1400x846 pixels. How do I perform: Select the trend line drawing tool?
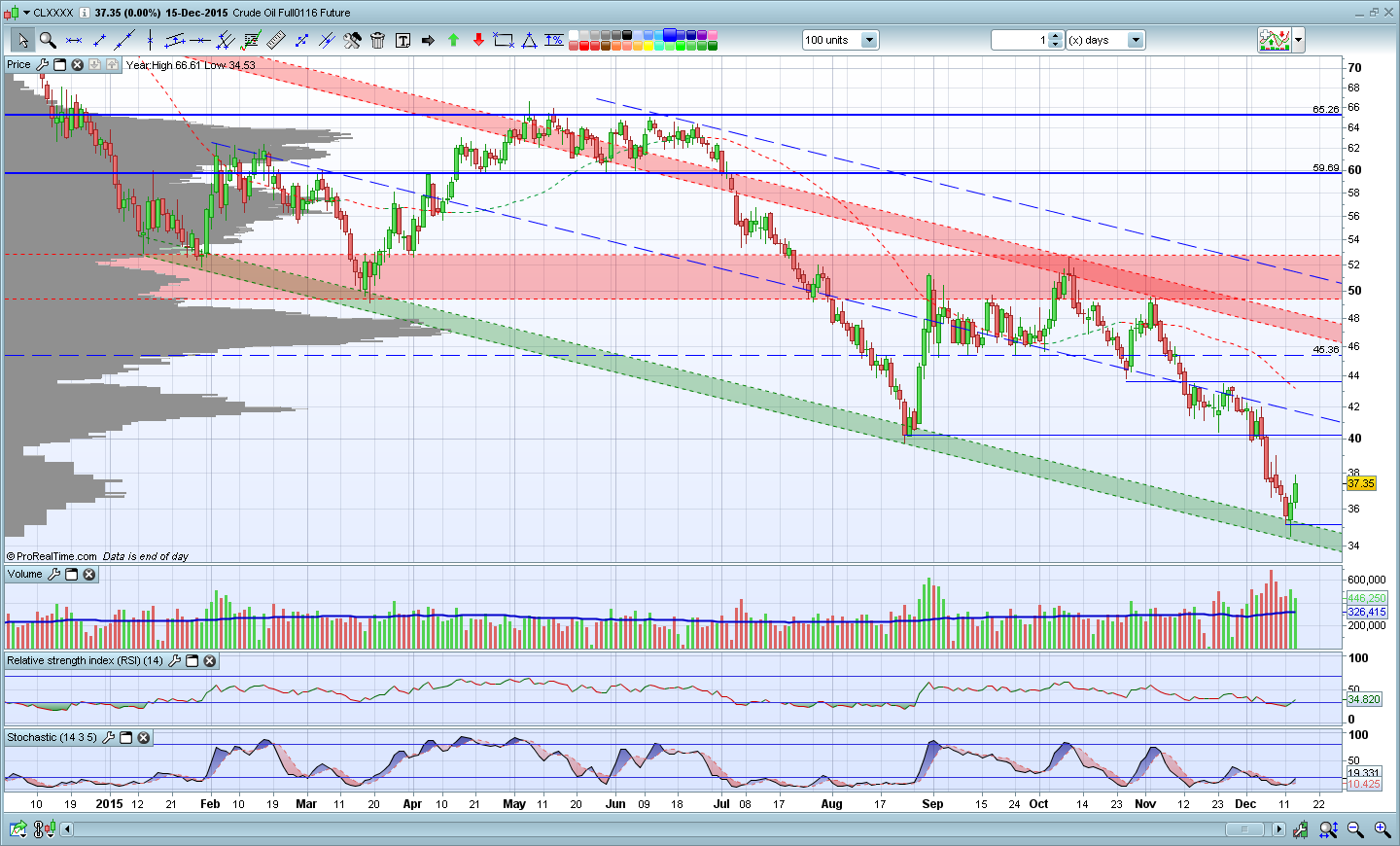[x=123, y=40]
